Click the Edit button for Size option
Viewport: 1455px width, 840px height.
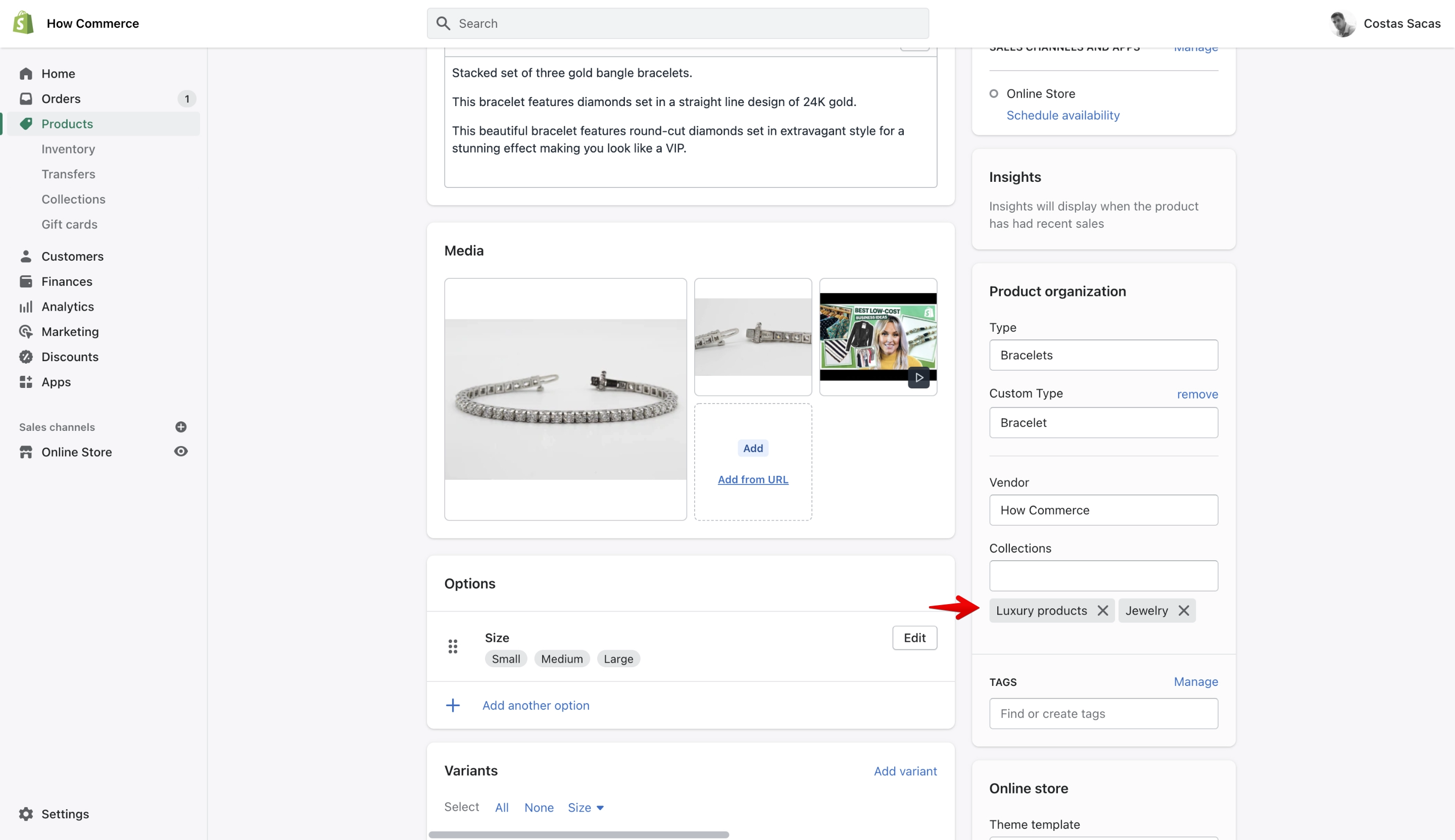[914, 638]
